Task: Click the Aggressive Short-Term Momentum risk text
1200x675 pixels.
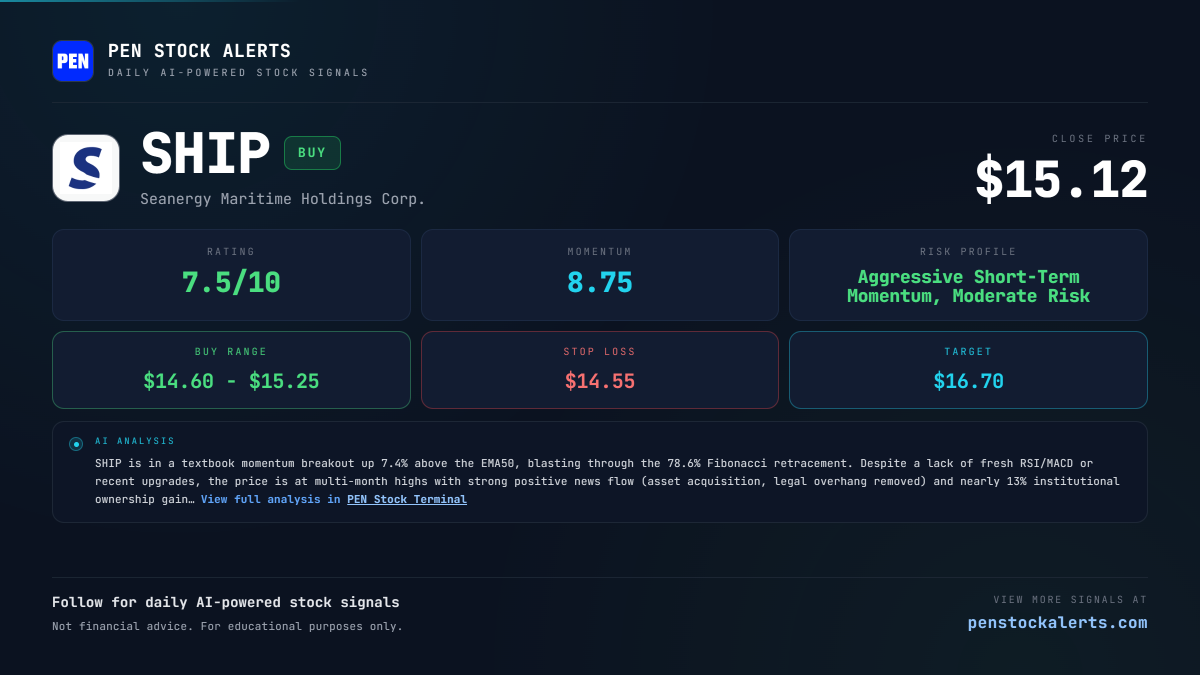Action: [x=968, y=286]
